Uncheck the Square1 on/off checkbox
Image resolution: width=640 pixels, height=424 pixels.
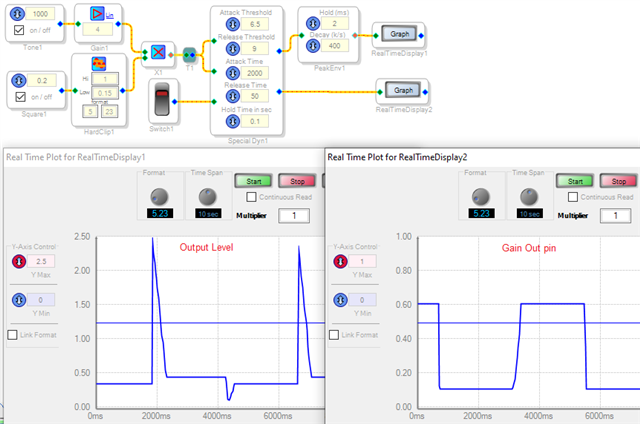click(20, 97)
